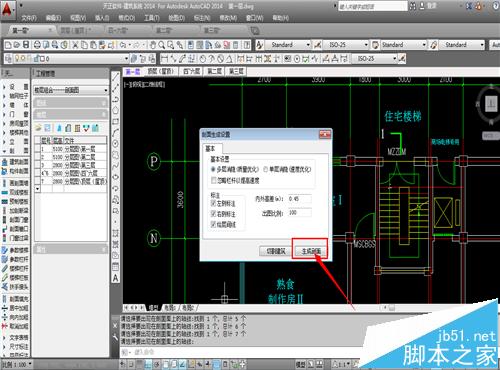Click the [-][俯视][二维线框] viewport label
This screenshot has height=370, width=500.
coord(144,85)
